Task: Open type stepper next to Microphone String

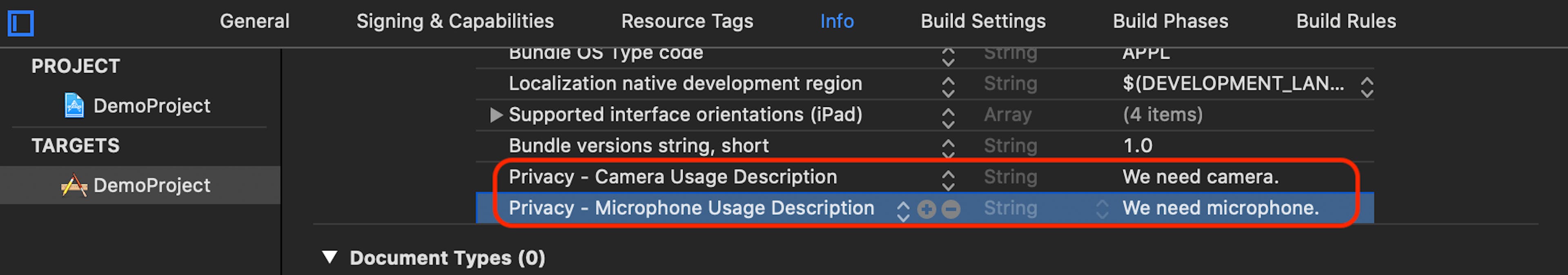Action: 1102,208
